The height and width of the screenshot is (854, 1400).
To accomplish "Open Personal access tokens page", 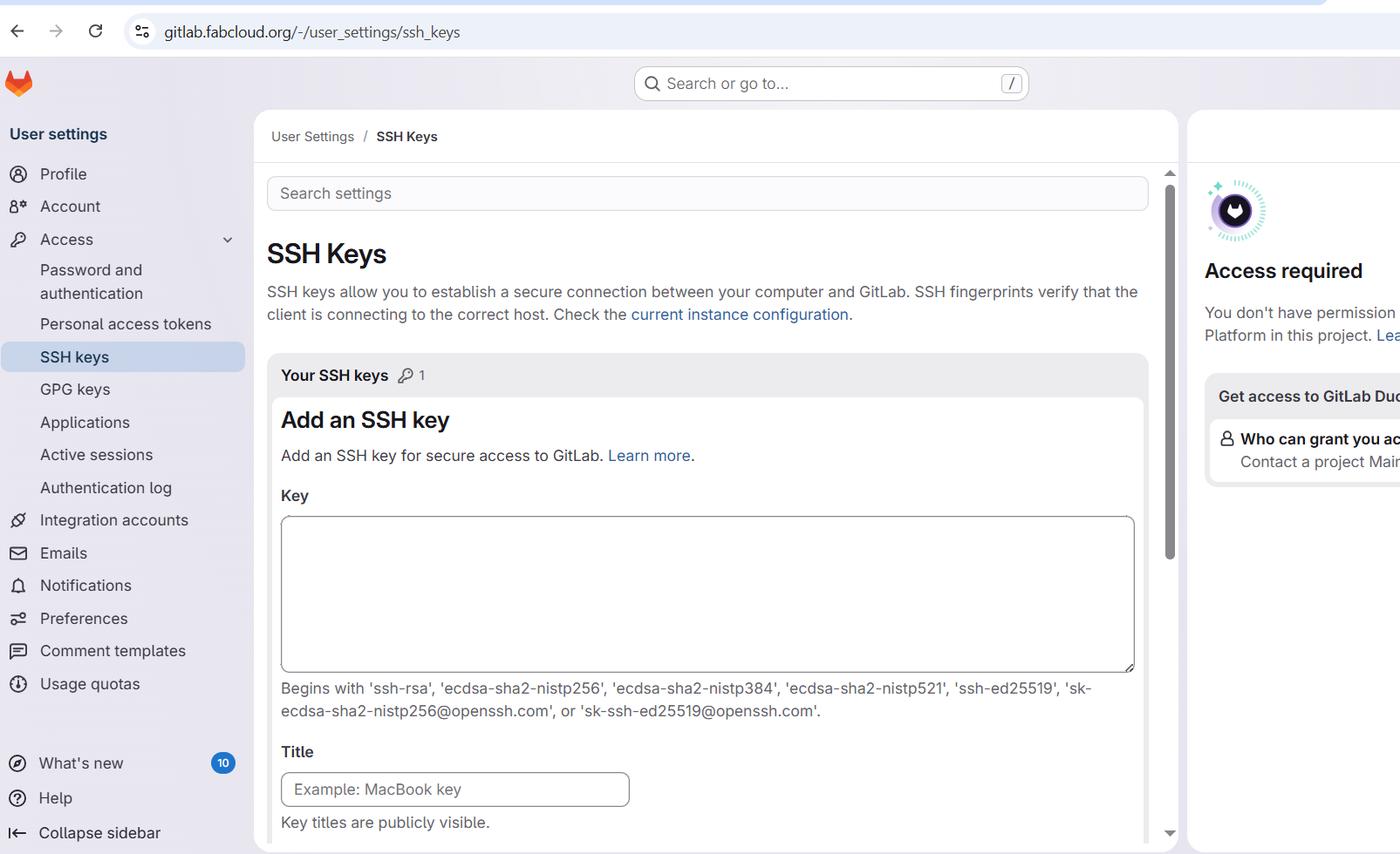I will [x=125, y=324].
